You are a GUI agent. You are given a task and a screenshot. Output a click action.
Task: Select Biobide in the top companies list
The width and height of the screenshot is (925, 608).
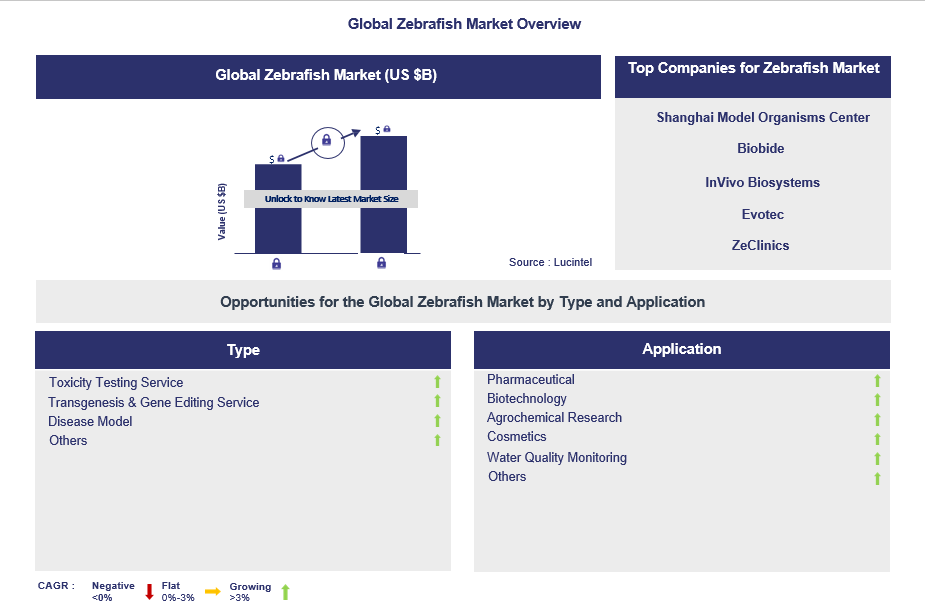[x=760, y=148]
